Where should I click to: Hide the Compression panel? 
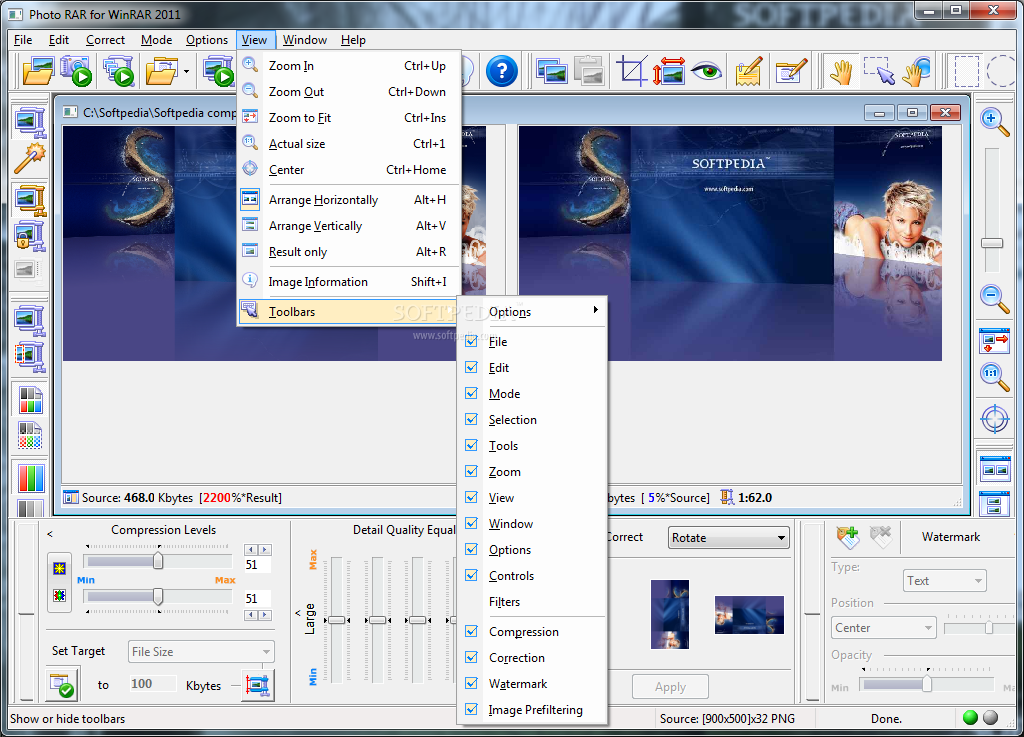coord(472,631)
